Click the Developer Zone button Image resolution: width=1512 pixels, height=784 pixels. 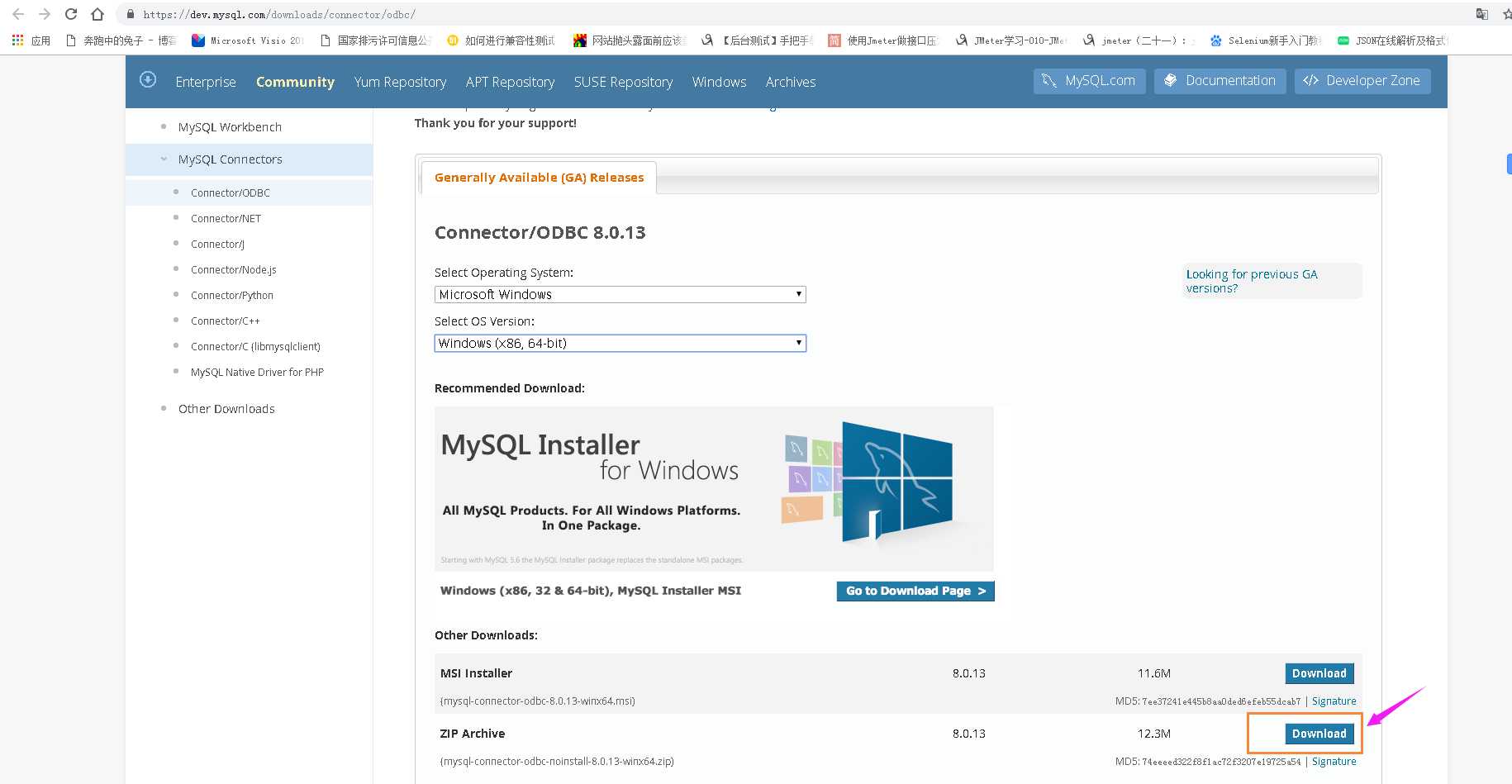[1362, 80]
